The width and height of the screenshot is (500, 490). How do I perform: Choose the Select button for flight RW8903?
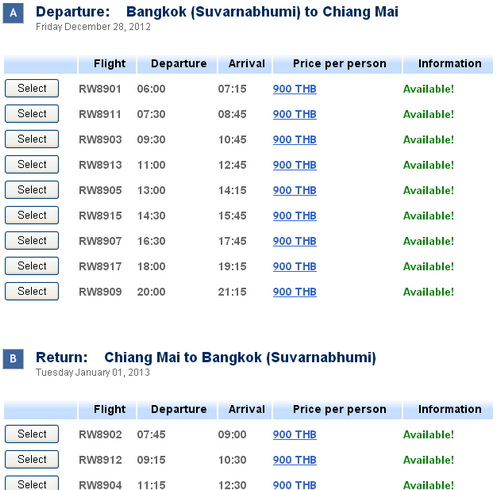point(32,139)
